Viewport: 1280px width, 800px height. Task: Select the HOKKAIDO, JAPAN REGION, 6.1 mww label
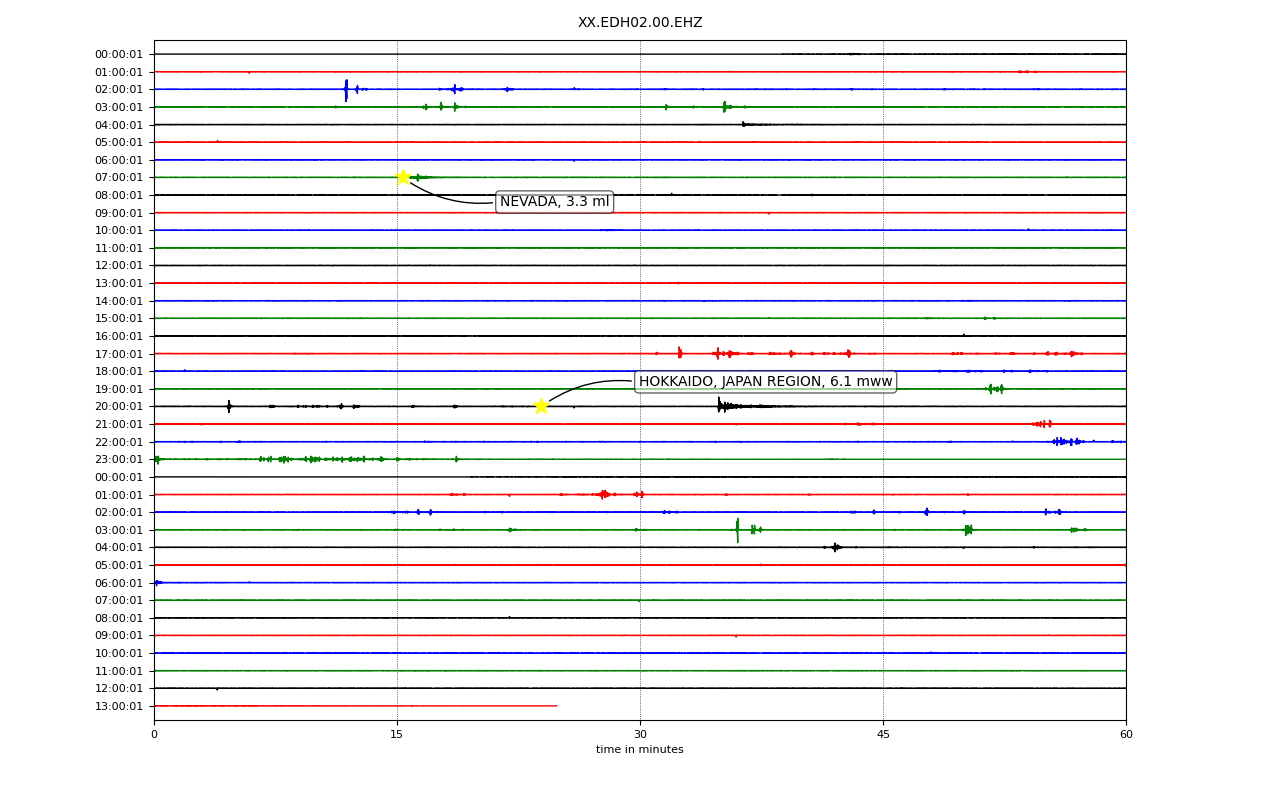765,381
